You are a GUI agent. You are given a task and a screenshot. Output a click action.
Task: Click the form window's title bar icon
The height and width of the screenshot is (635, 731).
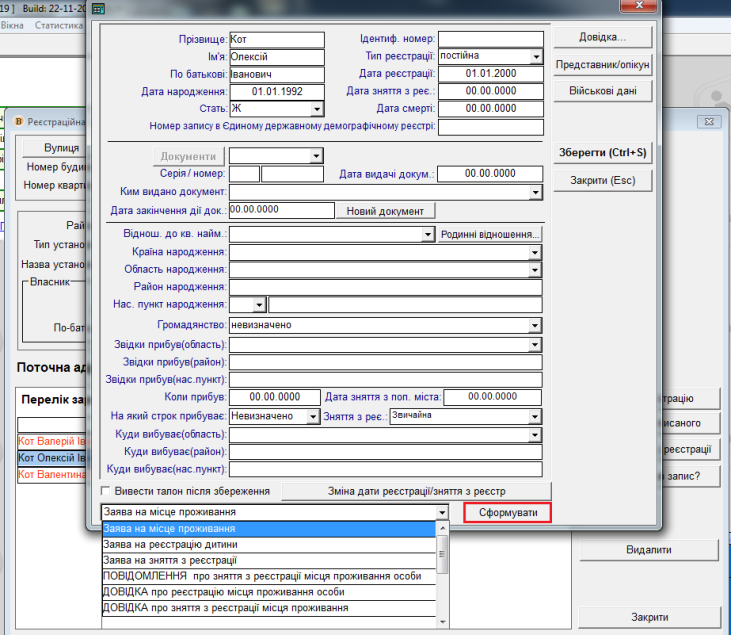pyautogui.click(x=99, y=8)
